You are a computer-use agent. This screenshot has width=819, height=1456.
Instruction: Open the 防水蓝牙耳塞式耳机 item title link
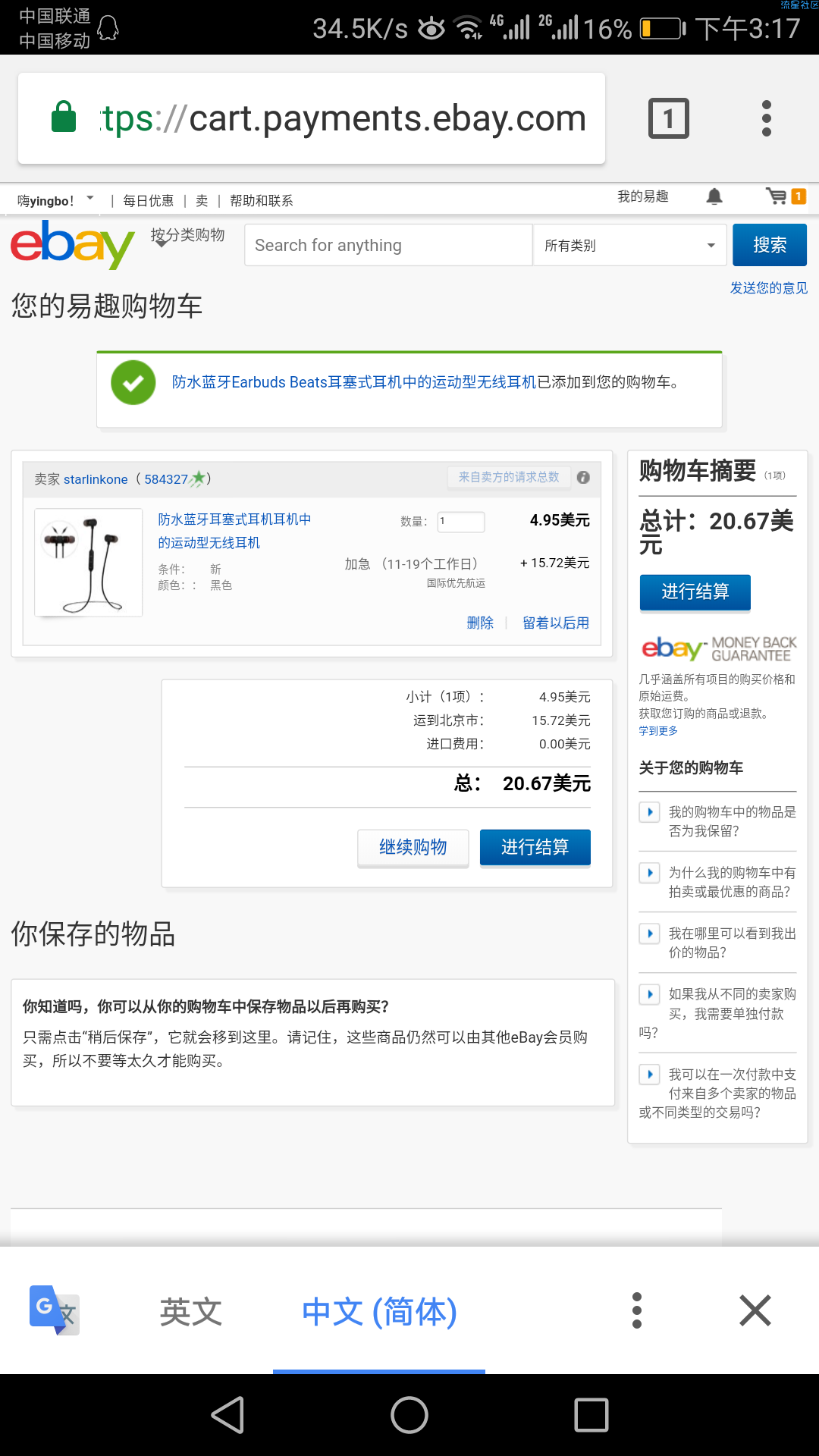pyautogui.click(x=234, y=531)
